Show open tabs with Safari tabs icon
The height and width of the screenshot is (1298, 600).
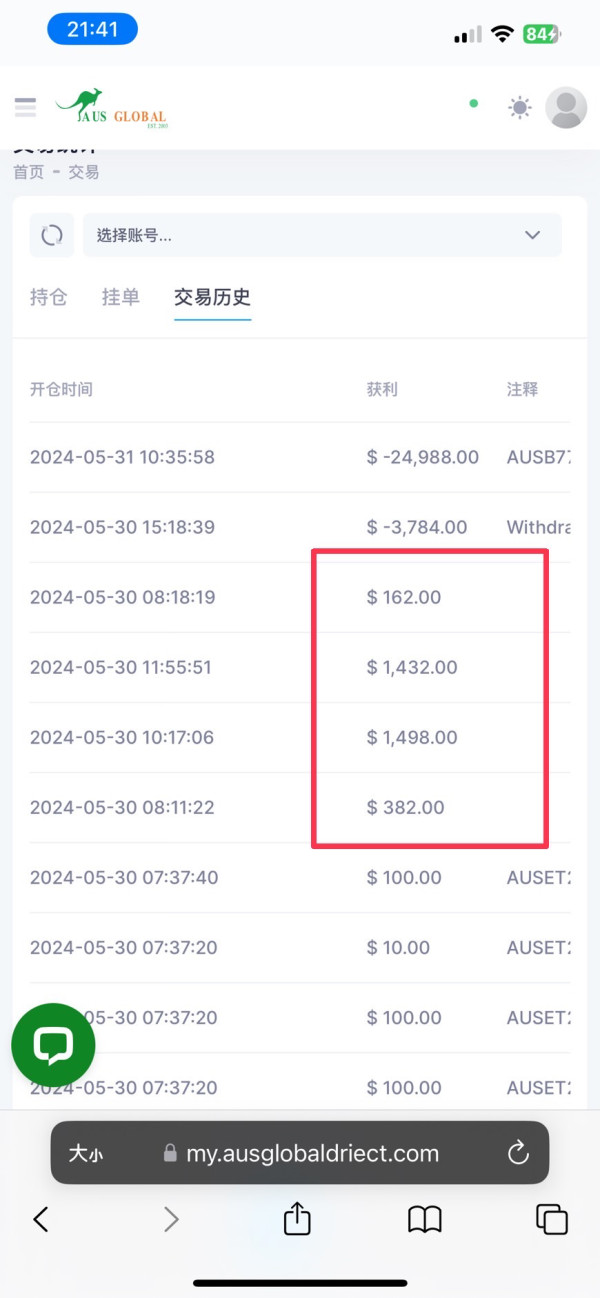click(552, 1219)
